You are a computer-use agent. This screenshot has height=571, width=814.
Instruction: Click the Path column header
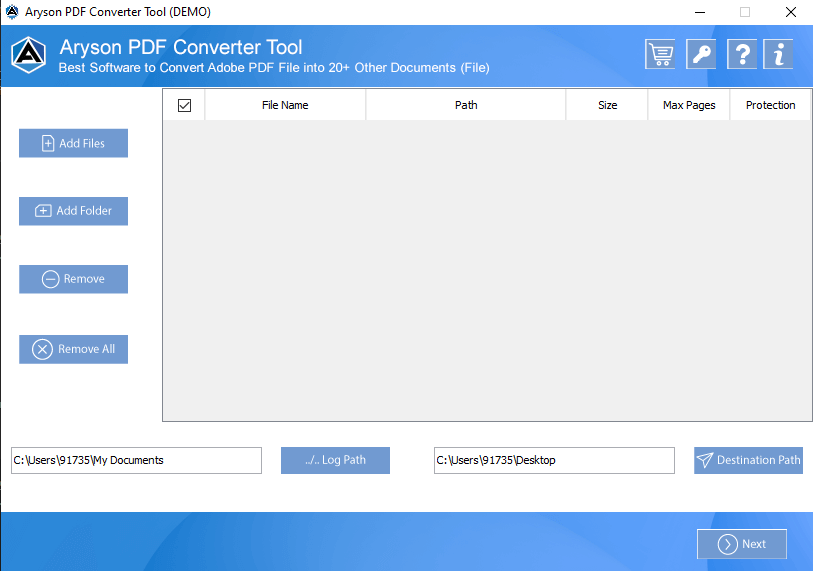466,105
